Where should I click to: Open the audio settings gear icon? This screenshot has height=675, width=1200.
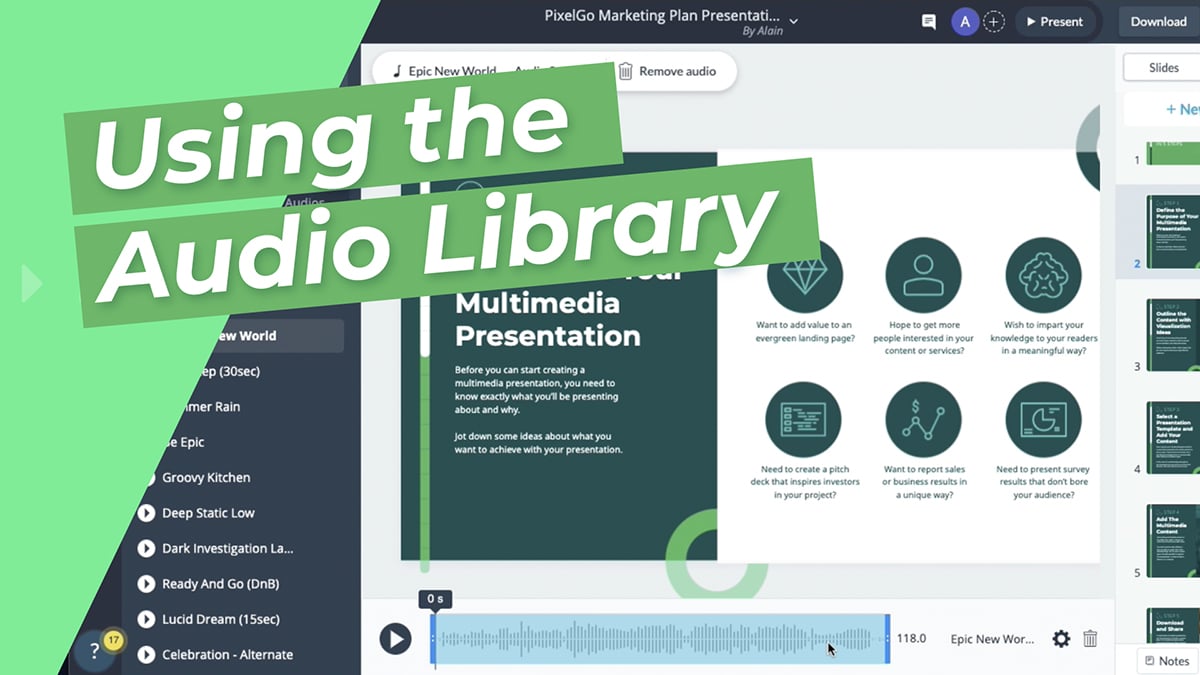1061,638
